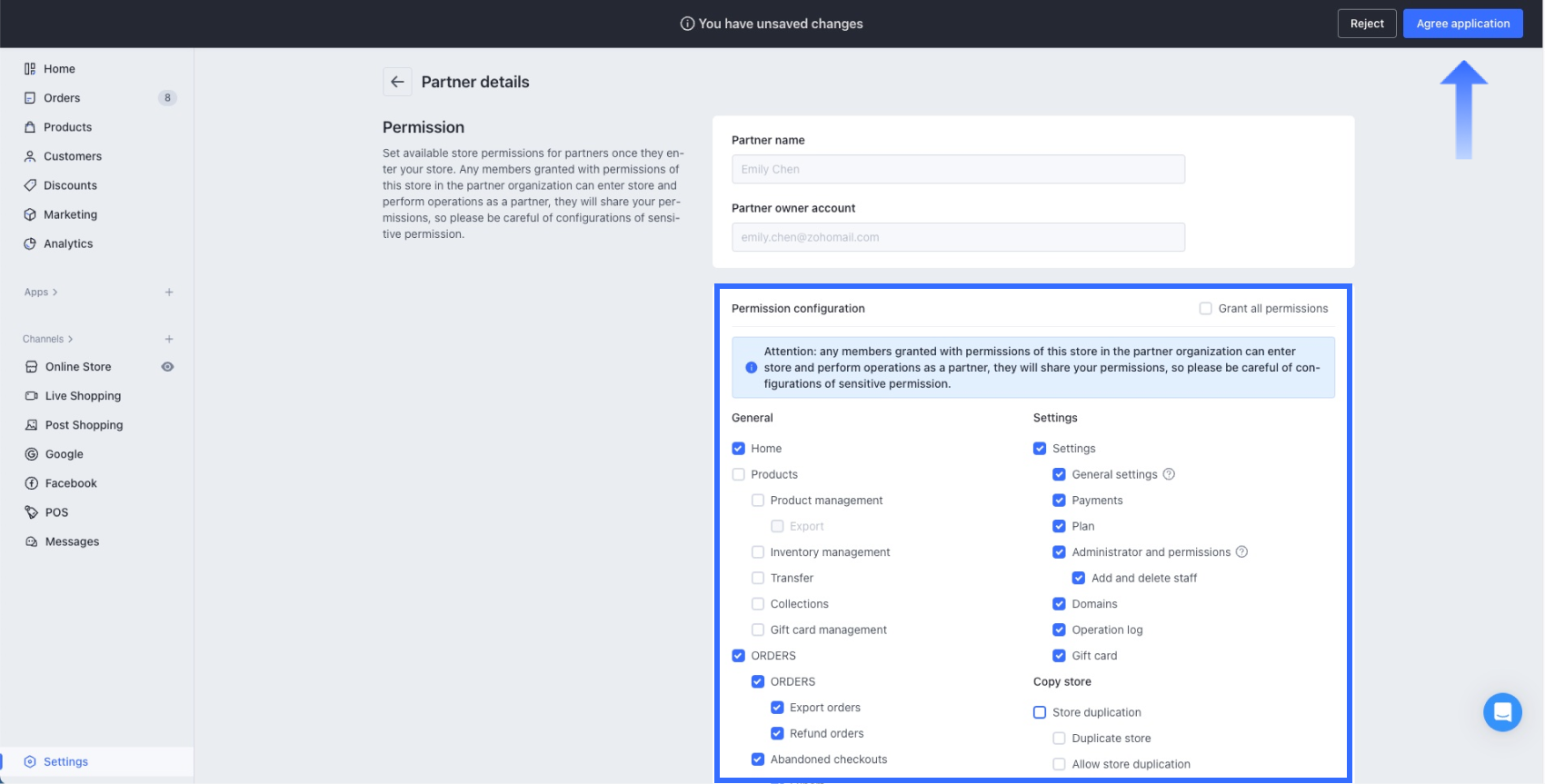Uncheck the Payments permission checkbox
This screenshot has height=784, width=1545.
[1059, 501]
